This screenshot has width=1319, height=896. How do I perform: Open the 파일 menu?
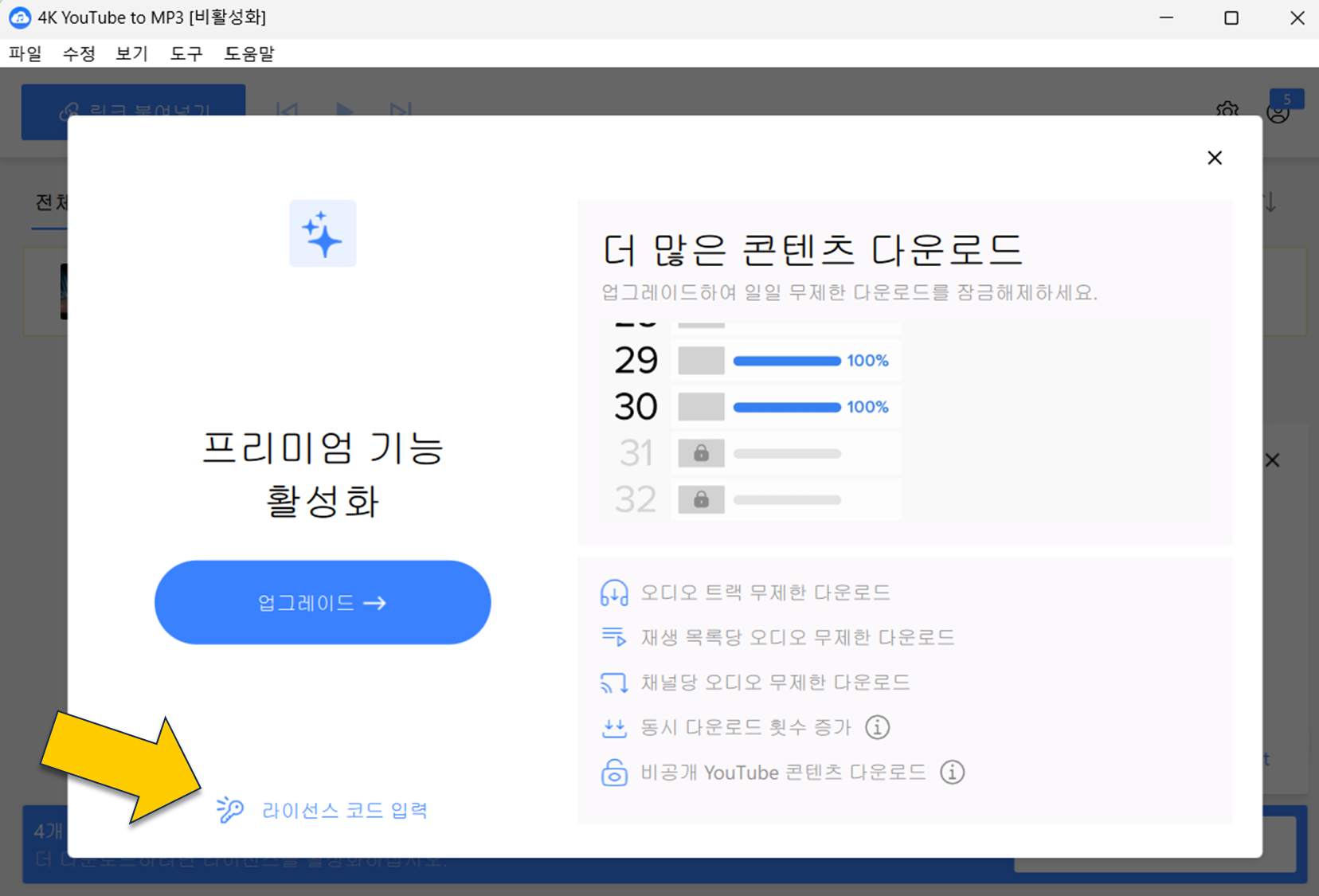[x=25, y=53]
